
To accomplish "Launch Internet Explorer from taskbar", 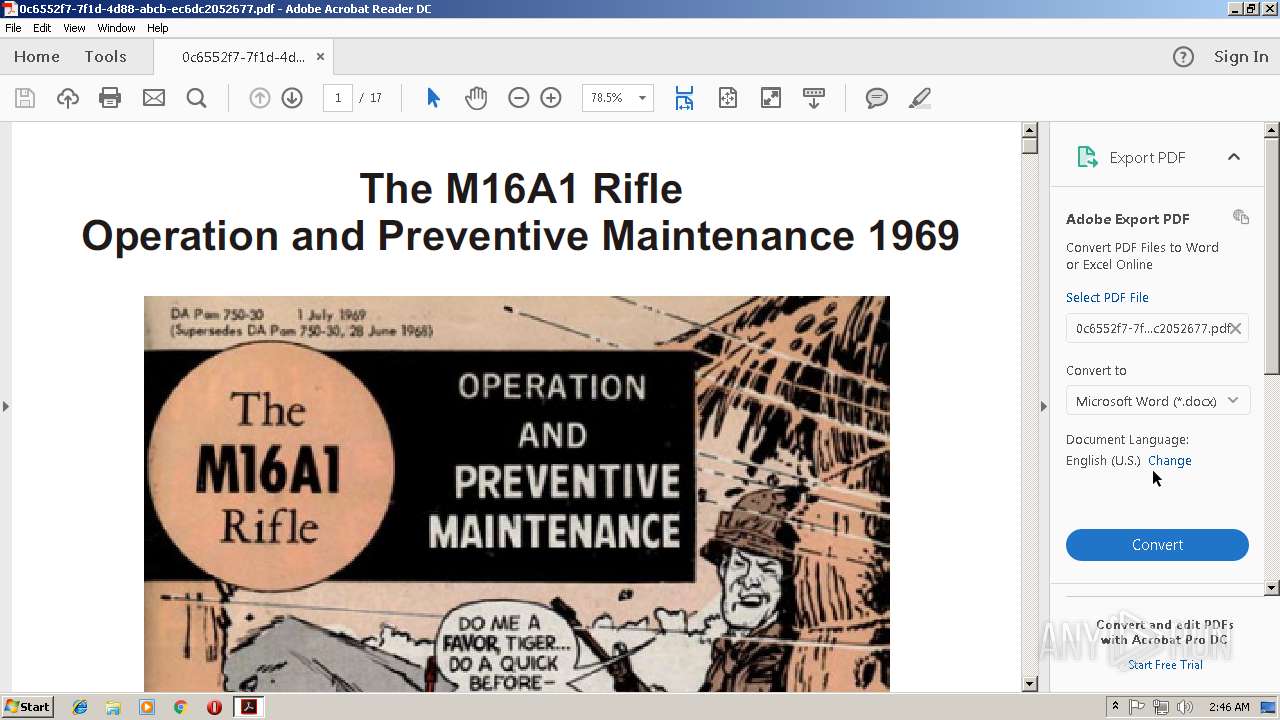I will click(x=80, y=707).
